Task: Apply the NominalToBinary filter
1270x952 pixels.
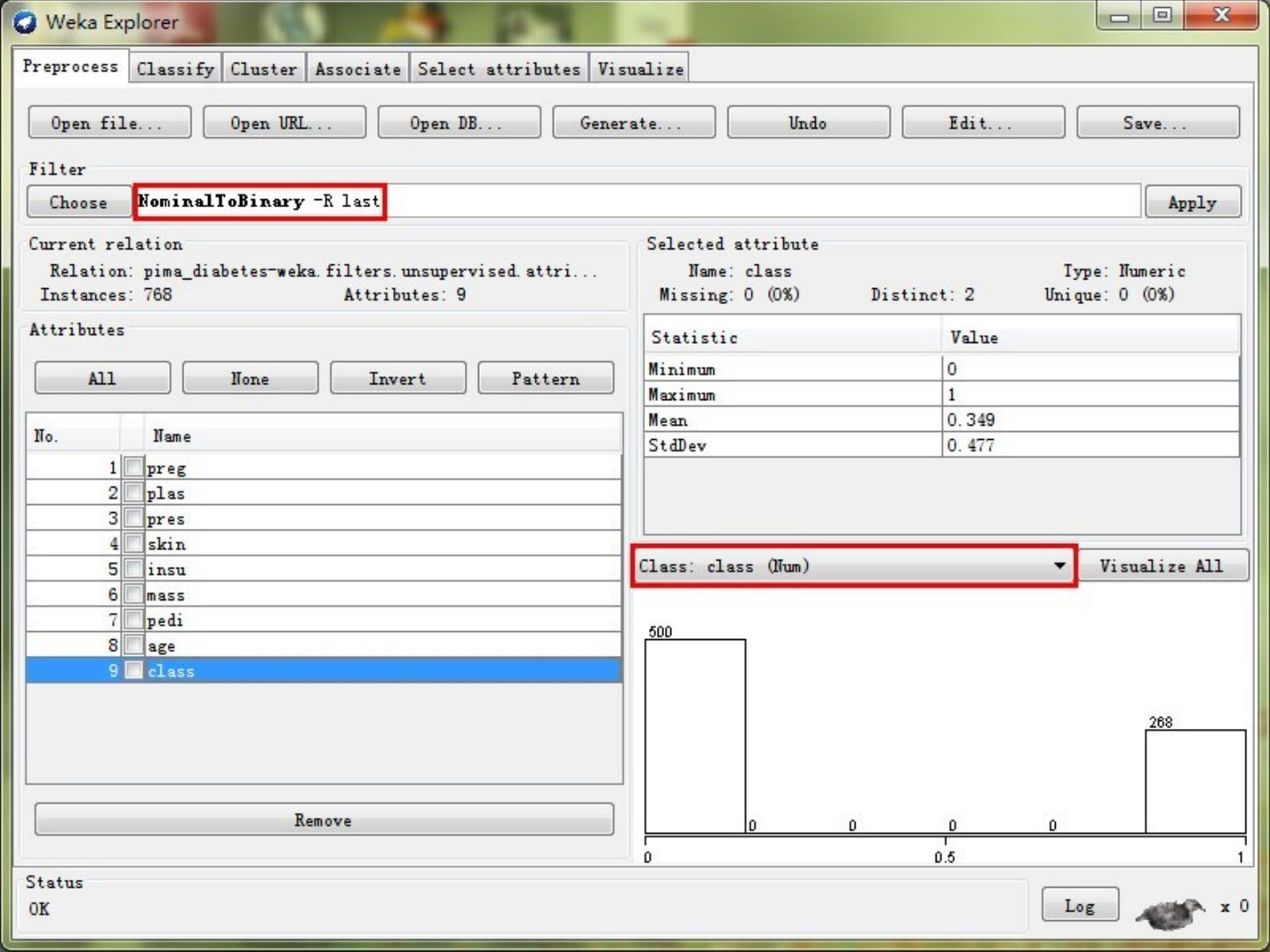Action: (1192, 202)
